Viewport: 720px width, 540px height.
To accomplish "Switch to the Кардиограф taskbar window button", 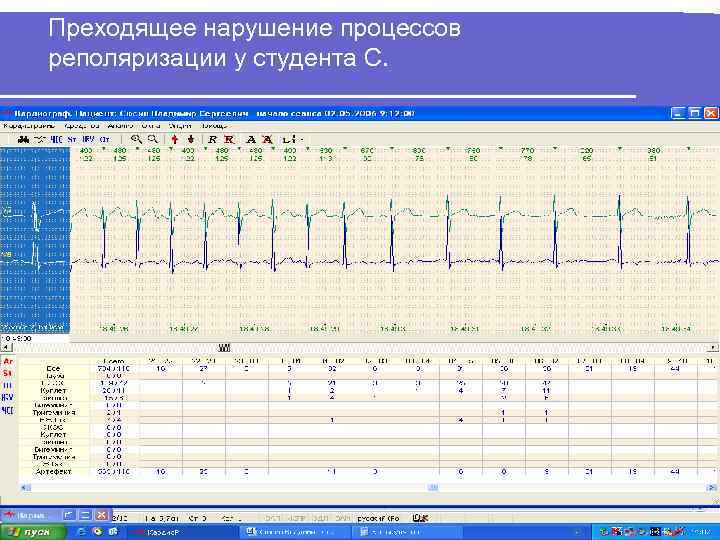I will click(x=183, y=532).
